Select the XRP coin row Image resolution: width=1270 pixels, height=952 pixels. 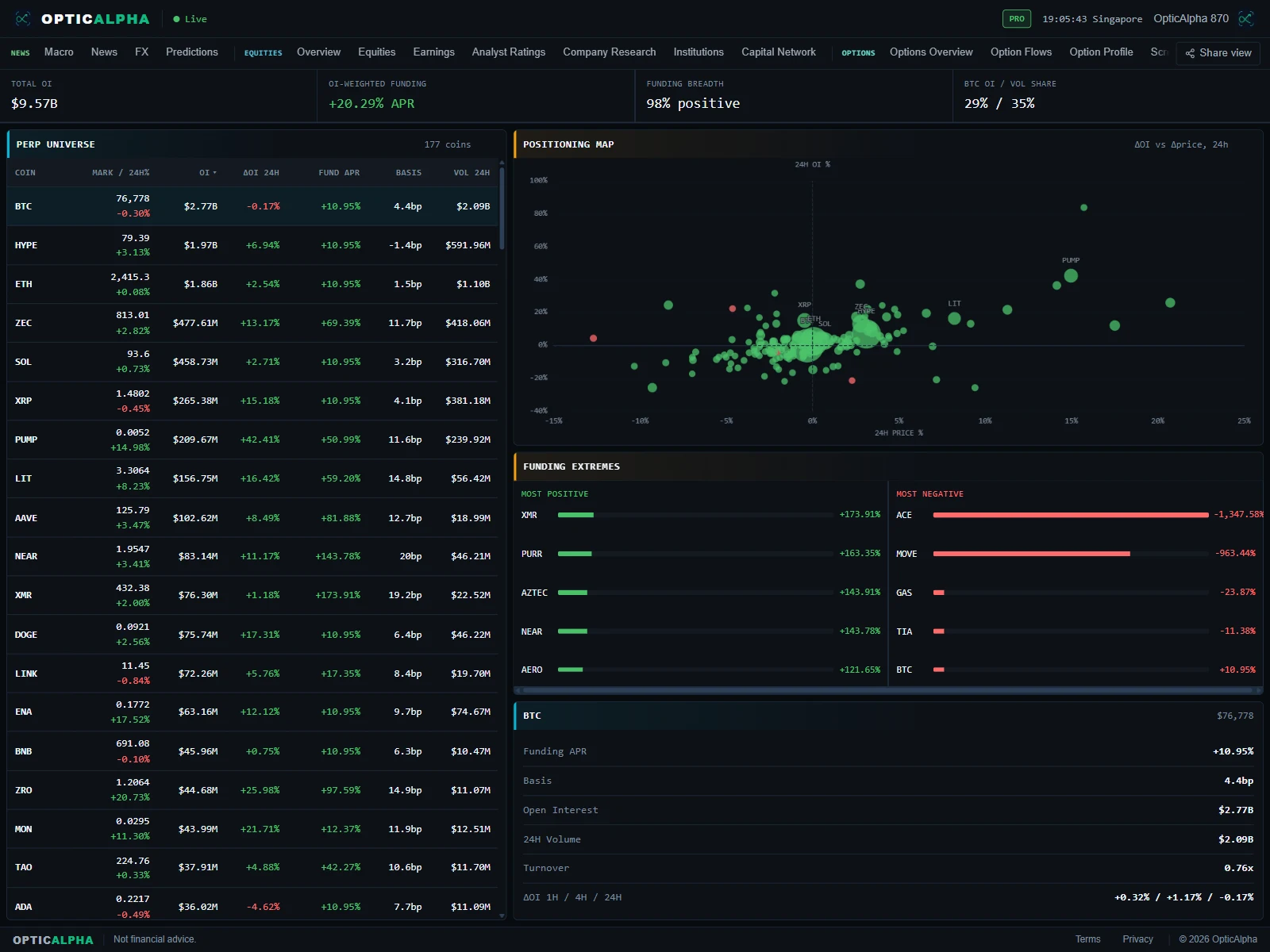(x=252, y=401)
